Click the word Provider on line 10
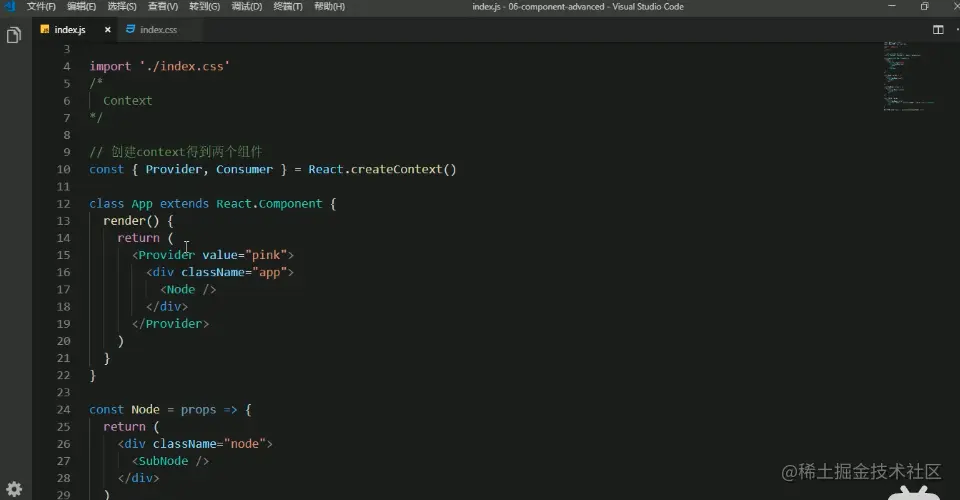 174,170
